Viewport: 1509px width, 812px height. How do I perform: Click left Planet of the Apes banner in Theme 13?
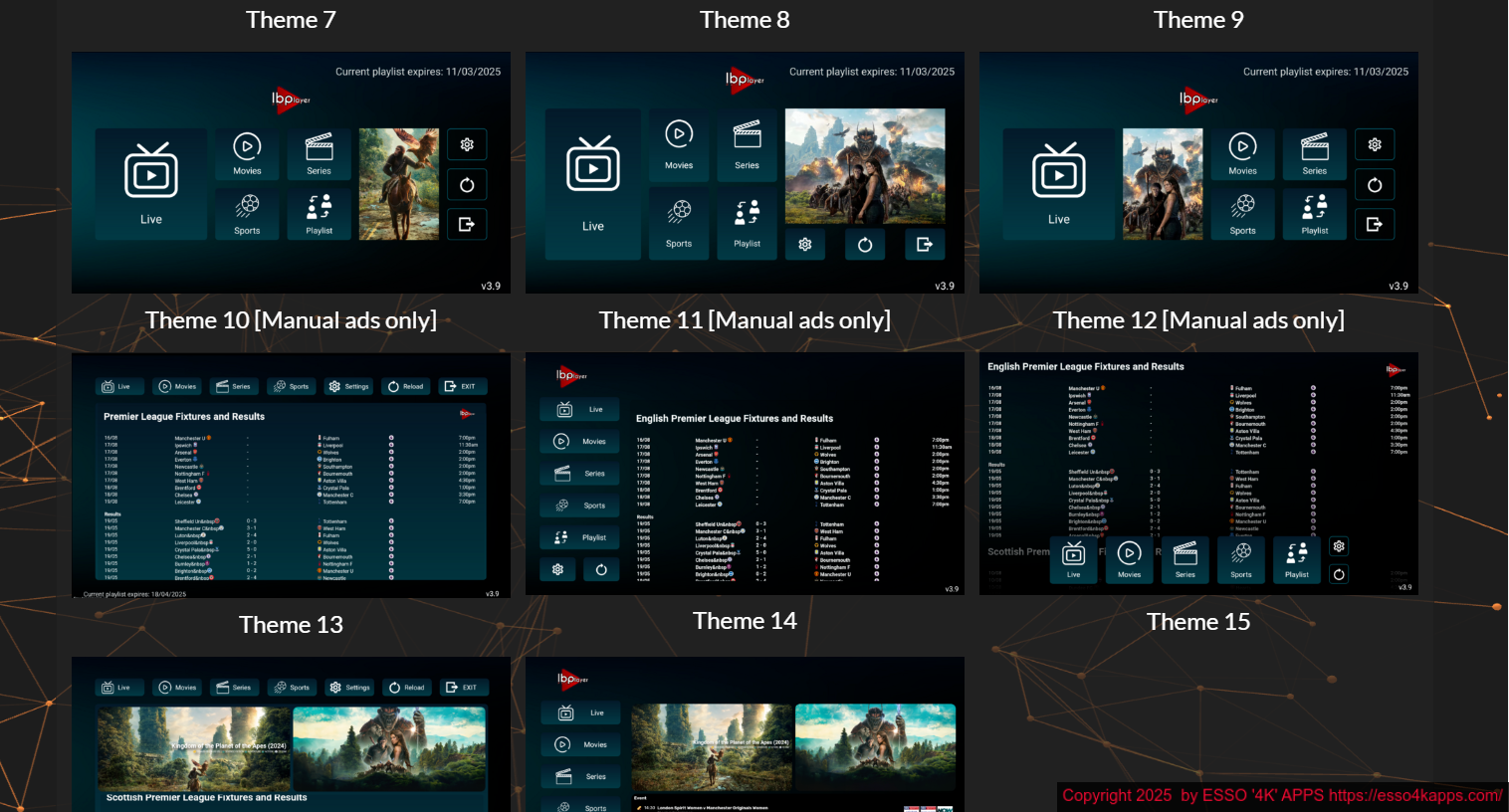[194, 747]
